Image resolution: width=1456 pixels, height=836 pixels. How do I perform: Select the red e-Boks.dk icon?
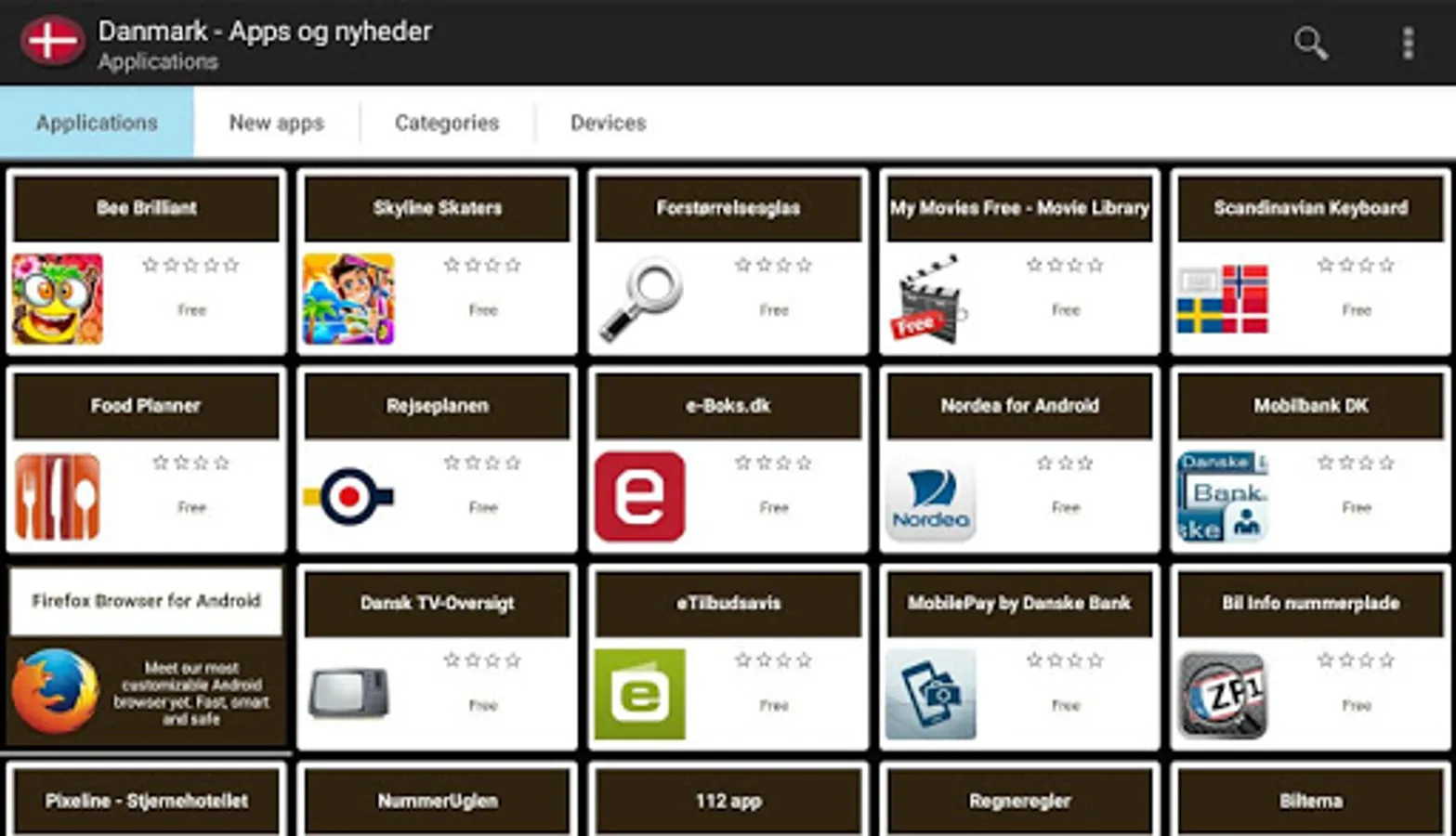640,497
